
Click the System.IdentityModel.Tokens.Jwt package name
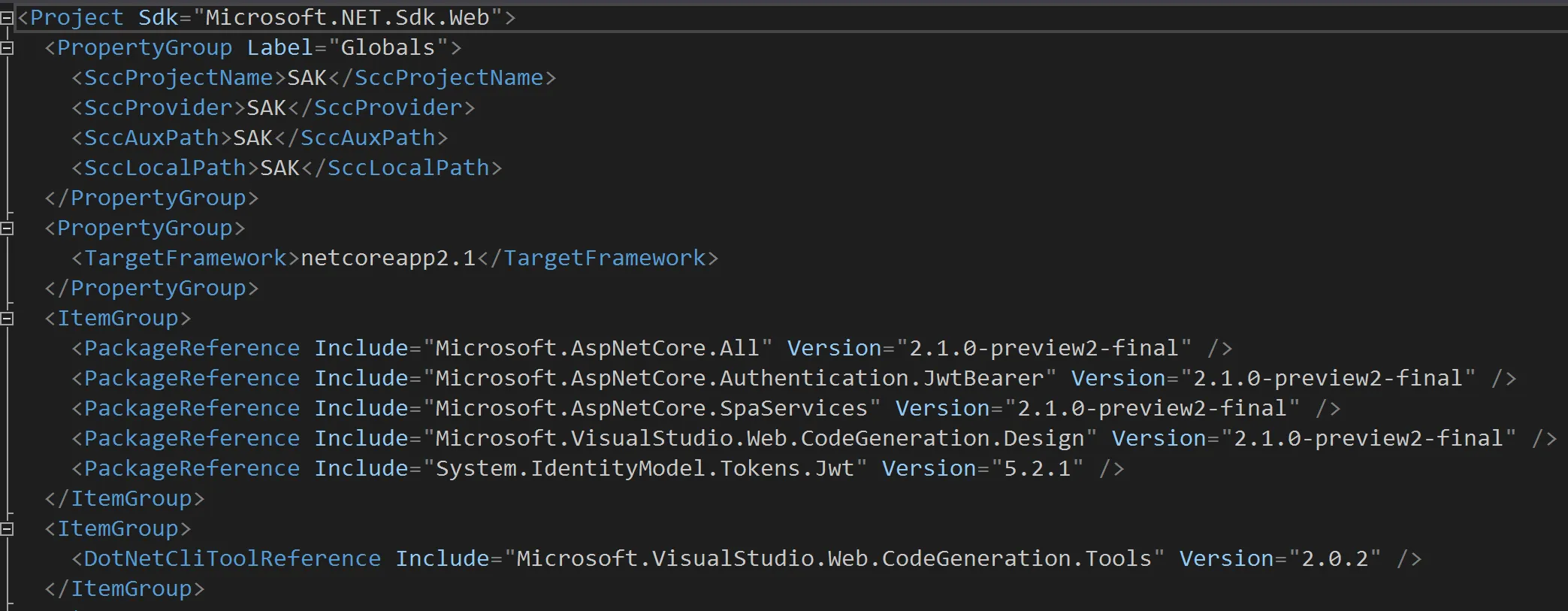pos(645,468)
